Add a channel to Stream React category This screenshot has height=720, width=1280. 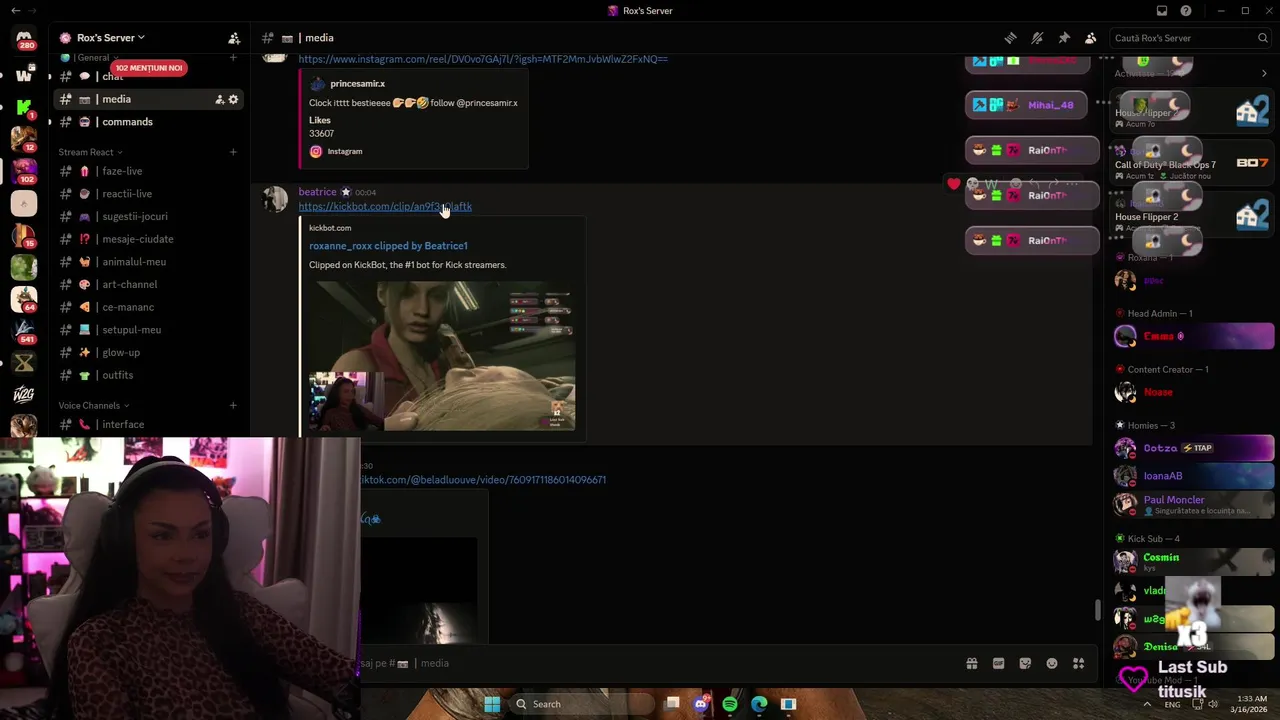coord(233,152)
